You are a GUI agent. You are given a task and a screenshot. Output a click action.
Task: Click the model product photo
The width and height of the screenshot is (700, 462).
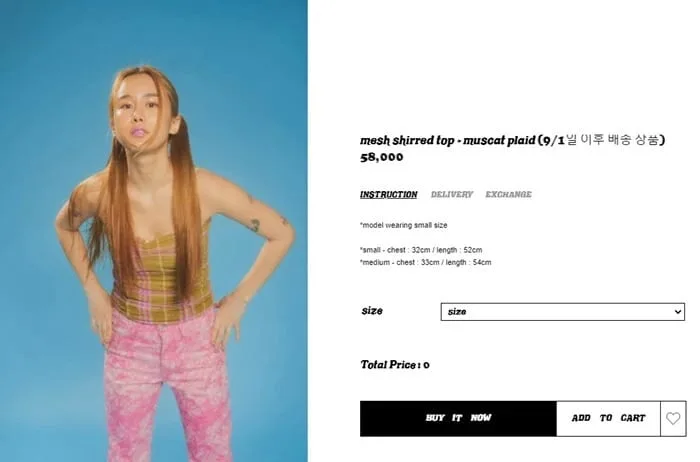click(x=154, y=231)
